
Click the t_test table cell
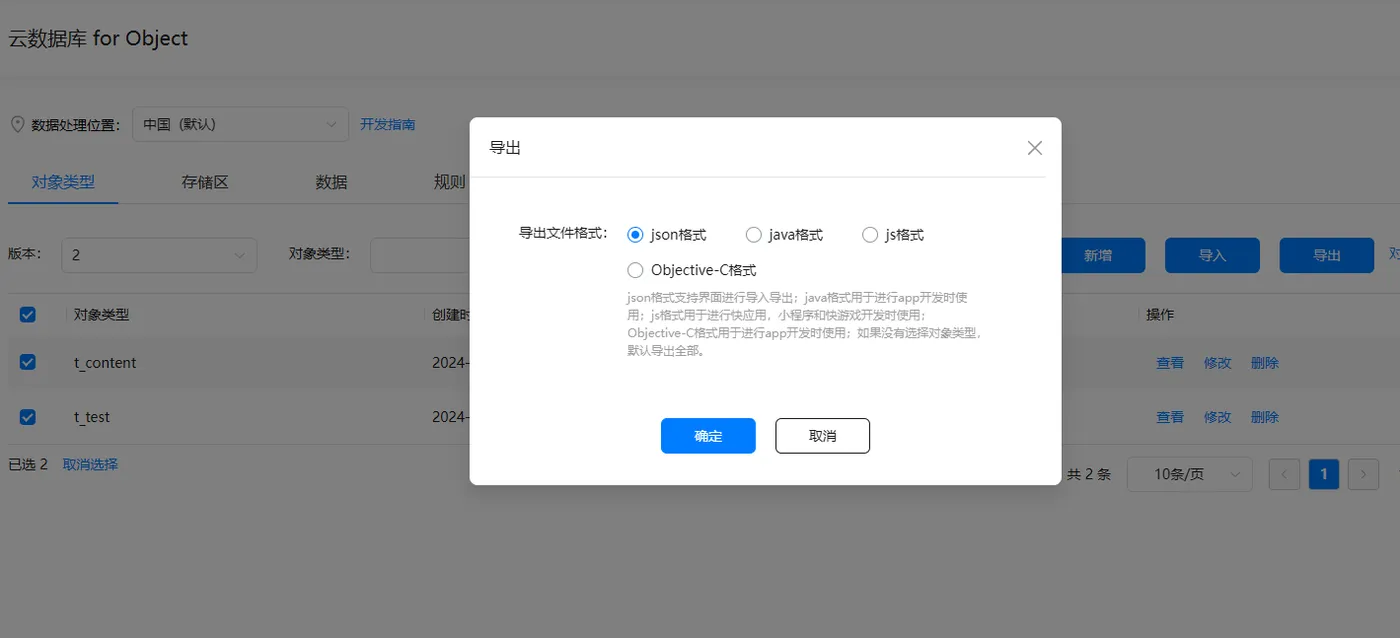[x=92, y=417]
